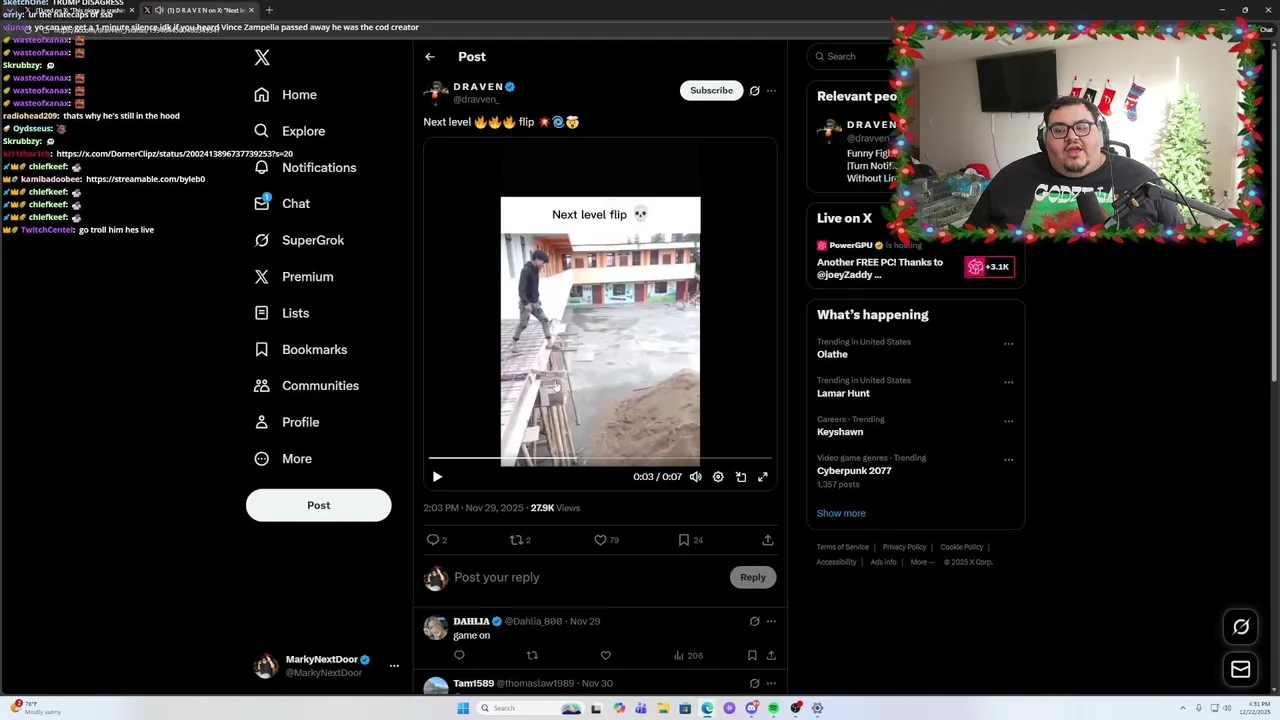Open Privacy Policy link
Image resolution: width=1280 pixels, height=720 pixels.
(x=904, y=547)
